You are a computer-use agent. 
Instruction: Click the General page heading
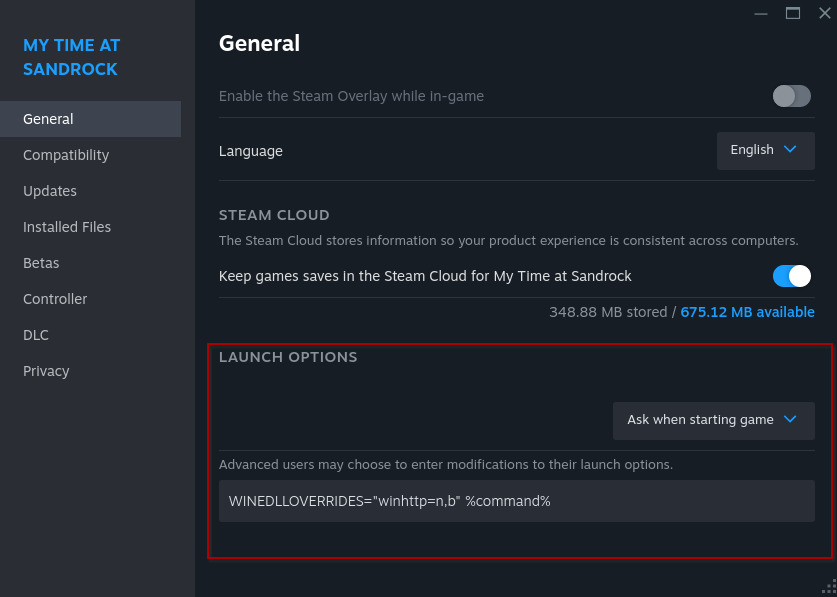pos(259,43)
